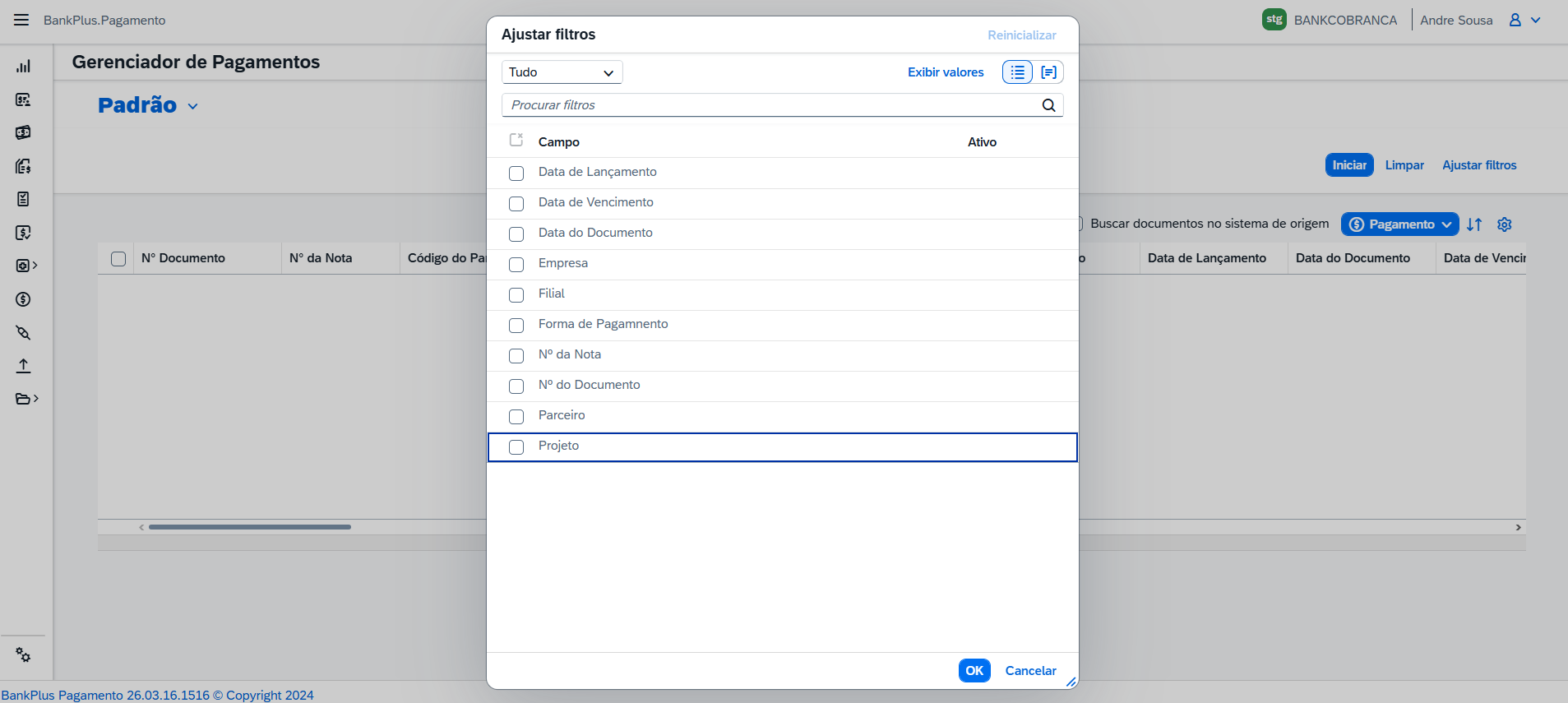Click the plug connector icon in sidebar
Image resolution: width=1568 pixels, height=703 pixels.
(x=23, y=333)
